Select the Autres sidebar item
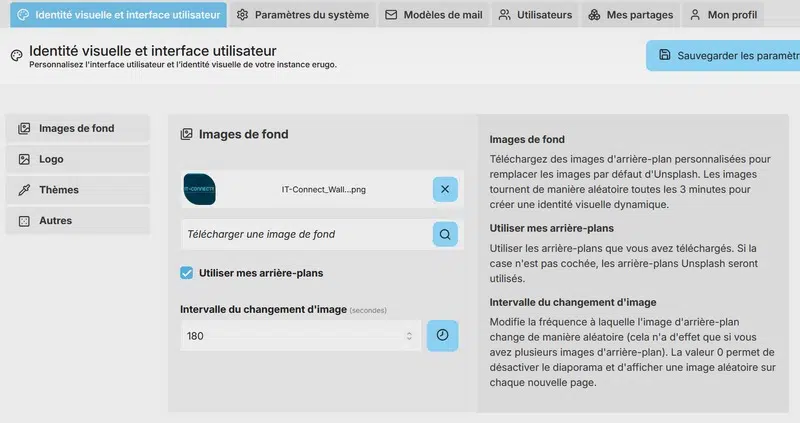The height and width of the screenshot is (423, 800). click(x=78, y=220)
